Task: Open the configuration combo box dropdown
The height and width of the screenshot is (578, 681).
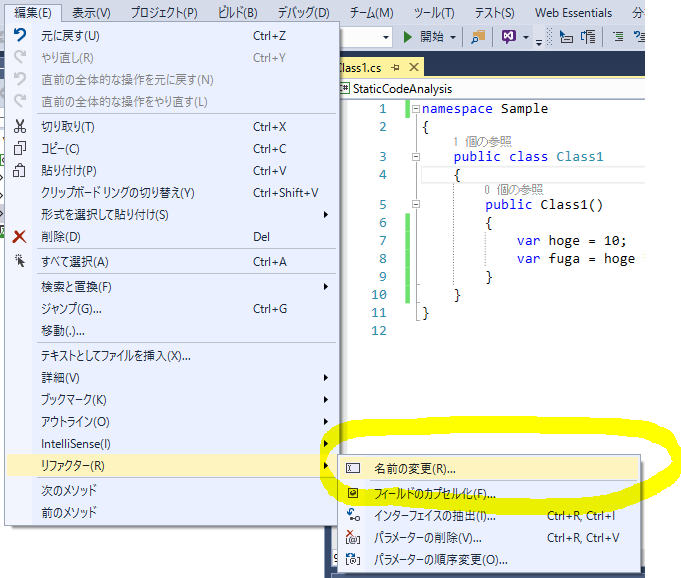Action: (386, 37)
